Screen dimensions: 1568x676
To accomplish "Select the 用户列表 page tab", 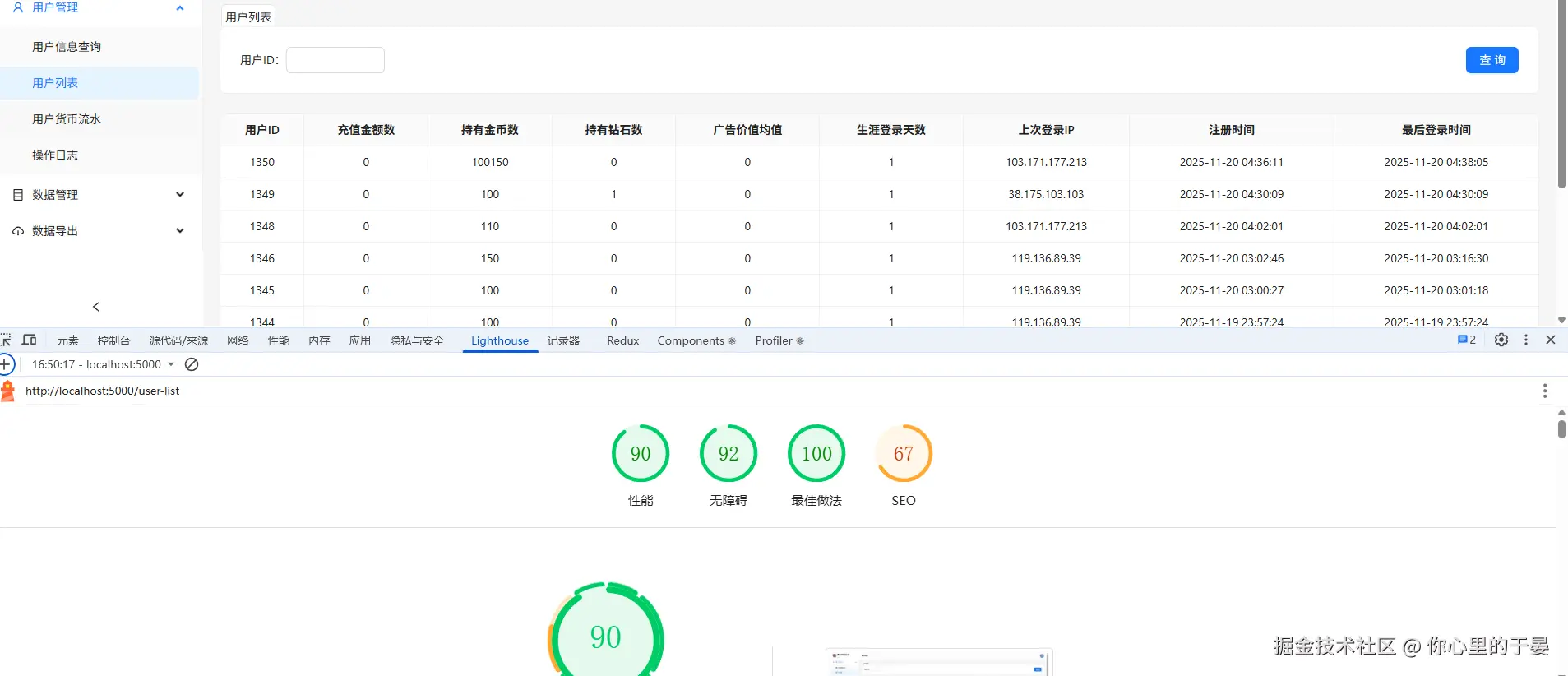I will 248,16.
